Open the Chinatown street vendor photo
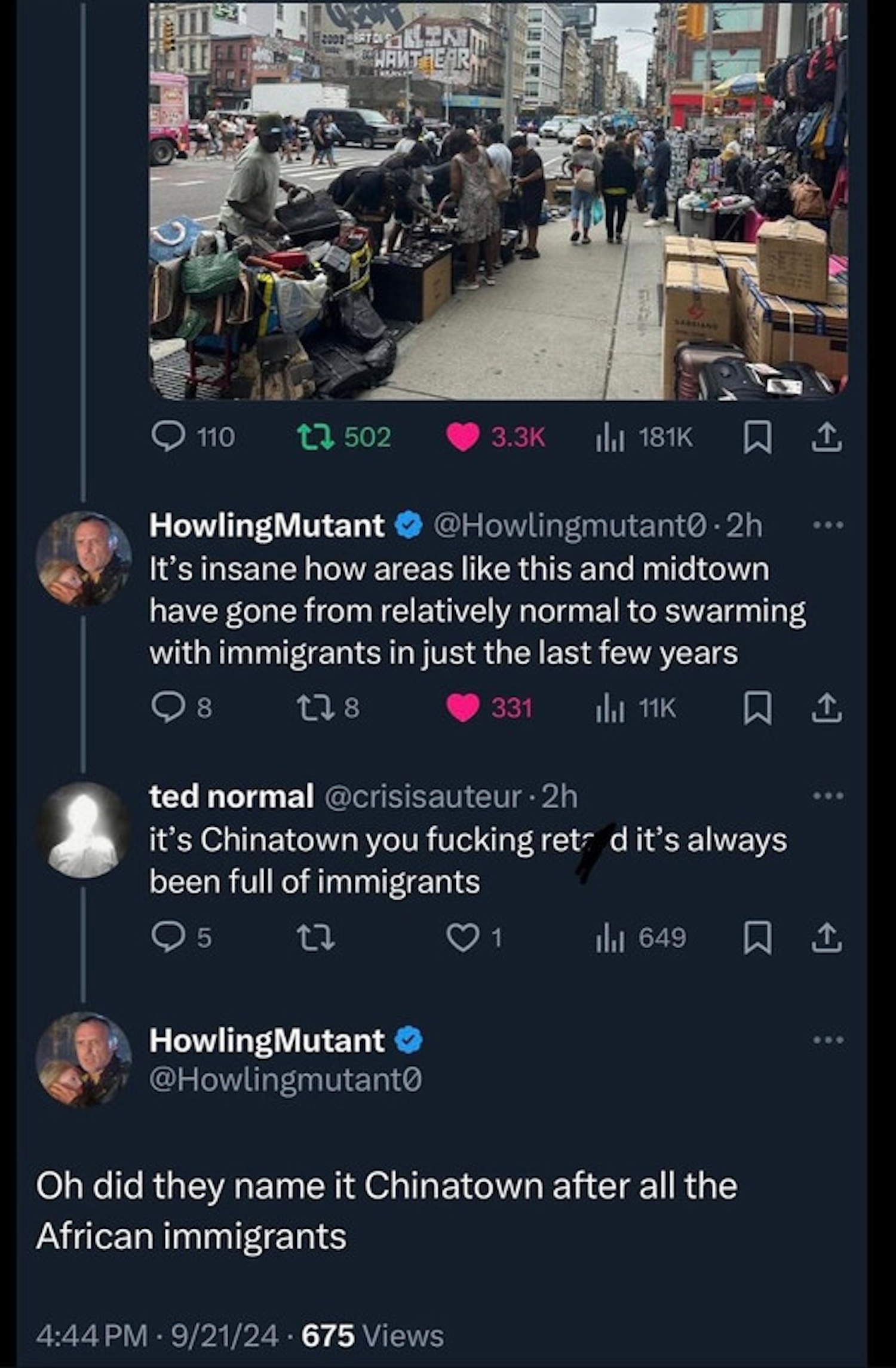Viewport: 896px width, 1368px height. (x=498, y=201)
